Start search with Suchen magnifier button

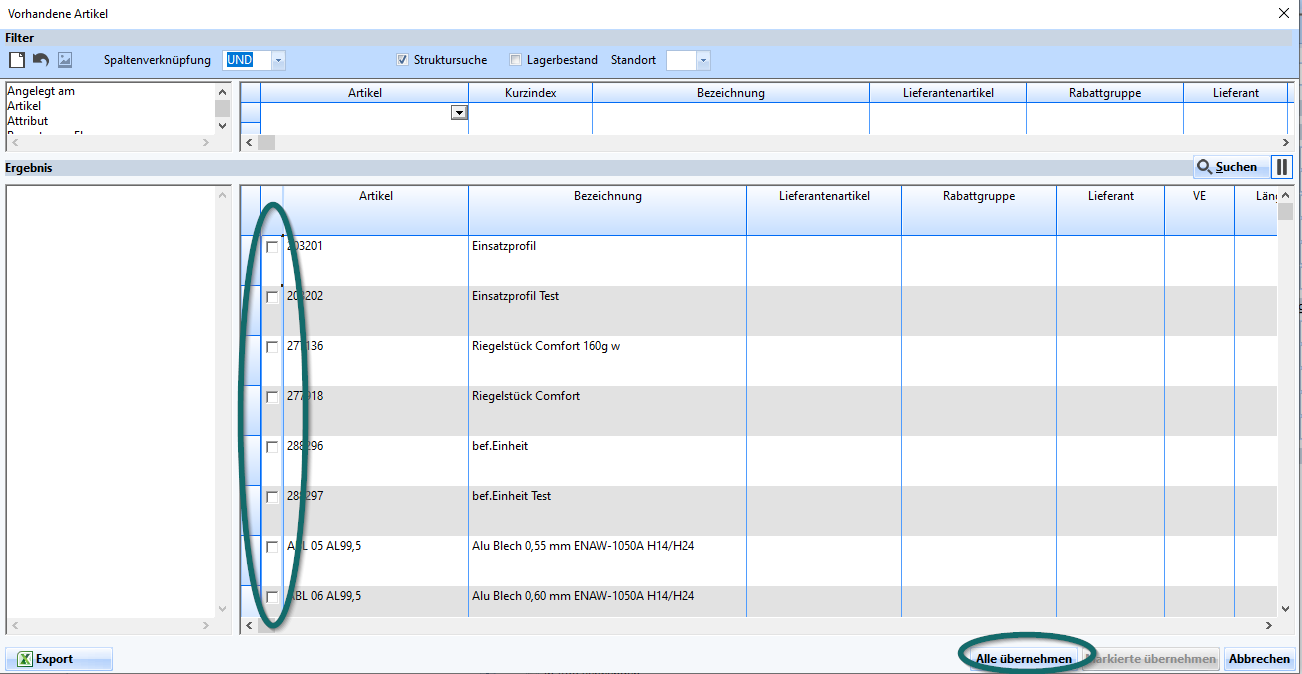click(x=1229, y=167)
